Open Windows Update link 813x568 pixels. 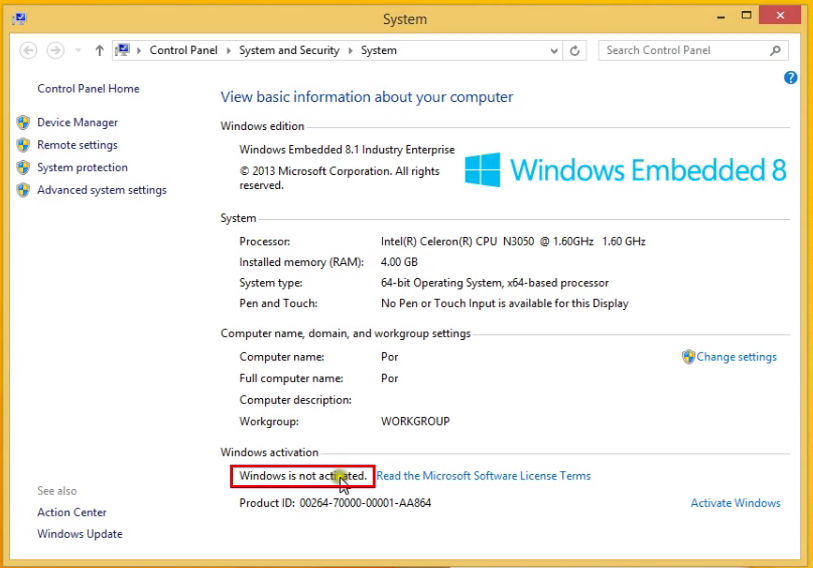pos(79,534)
